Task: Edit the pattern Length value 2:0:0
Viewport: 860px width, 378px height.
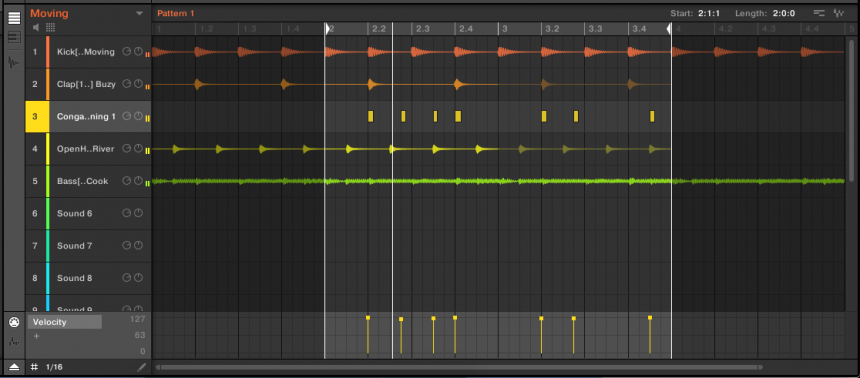Action: click(x=784, y=13)
